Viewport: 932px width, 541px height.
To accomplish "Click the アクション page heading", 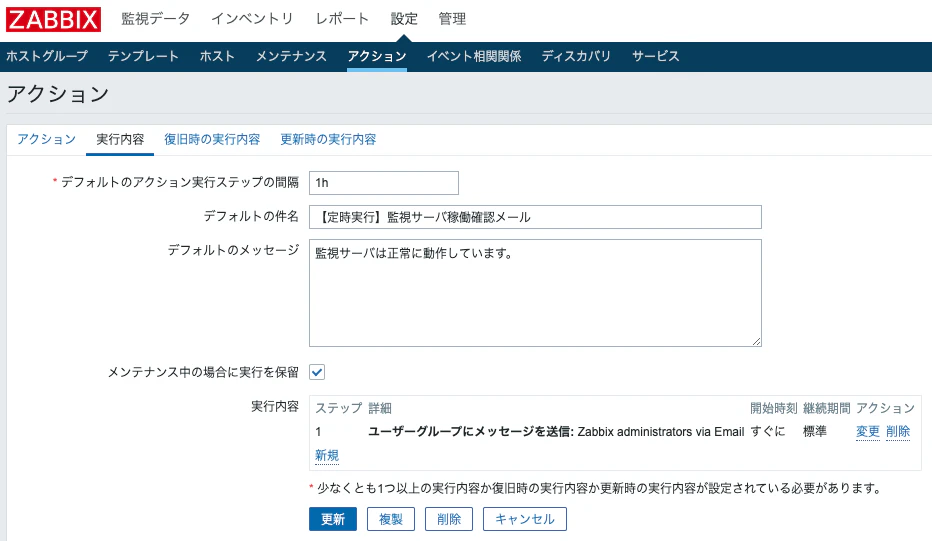I will click(x=58, y=94).
